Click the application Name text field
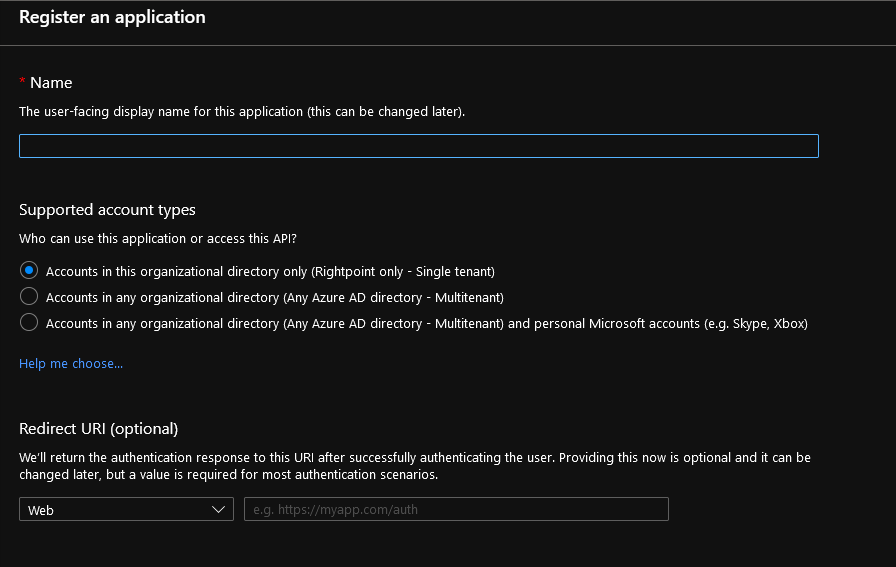This screenshot has height=567, width=896. (x=418, y=146)
